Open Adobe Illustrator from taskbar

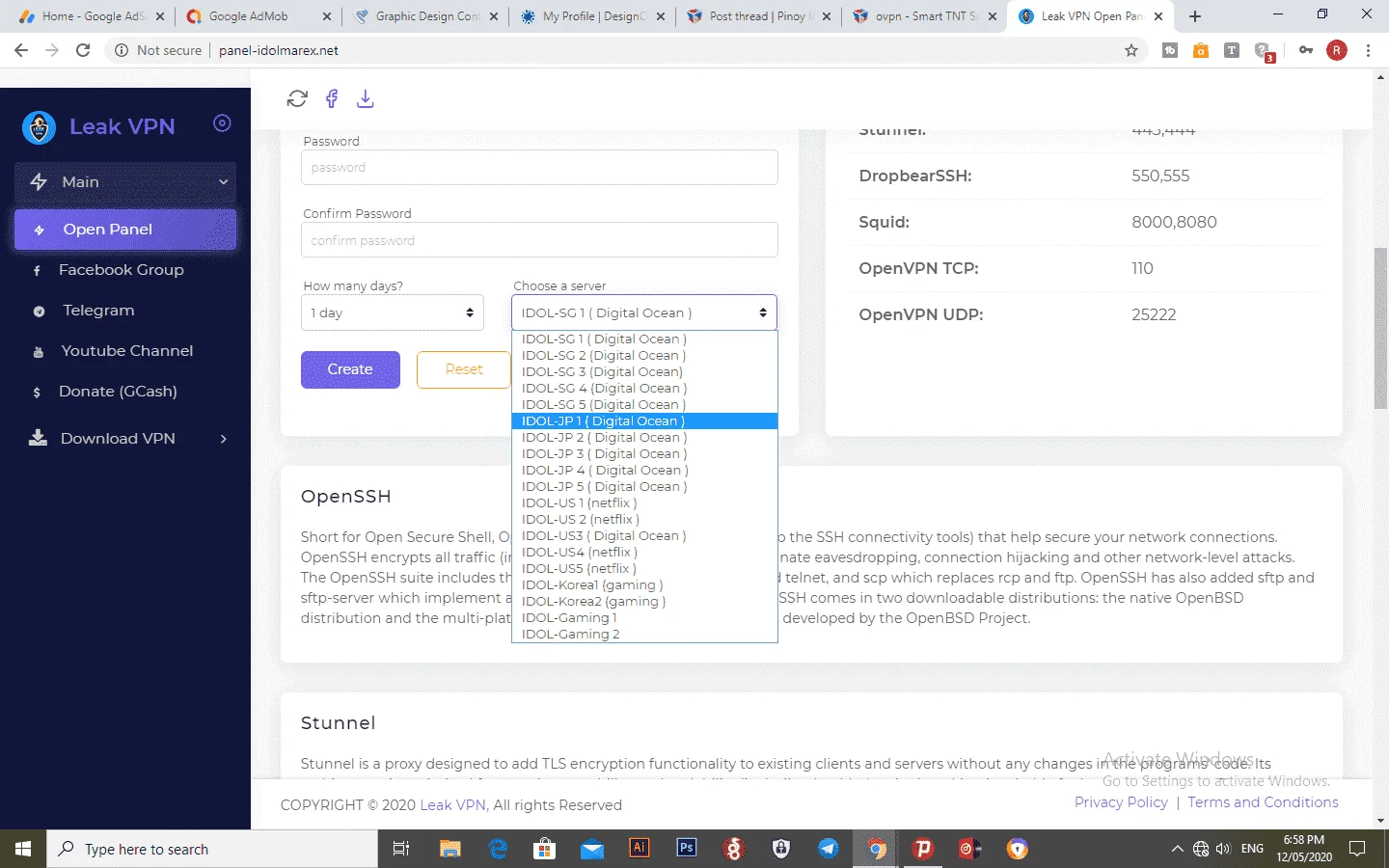pos(639,849)
